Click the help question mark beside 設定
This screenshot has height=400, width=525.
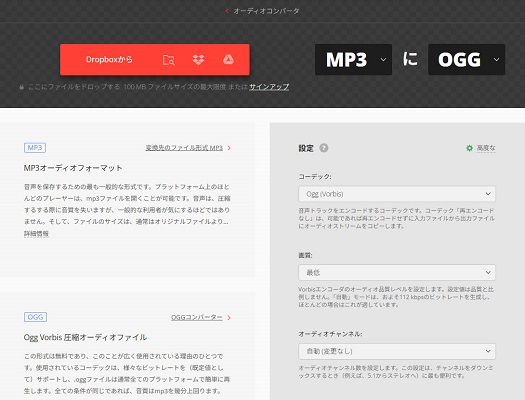coord(324,148)
